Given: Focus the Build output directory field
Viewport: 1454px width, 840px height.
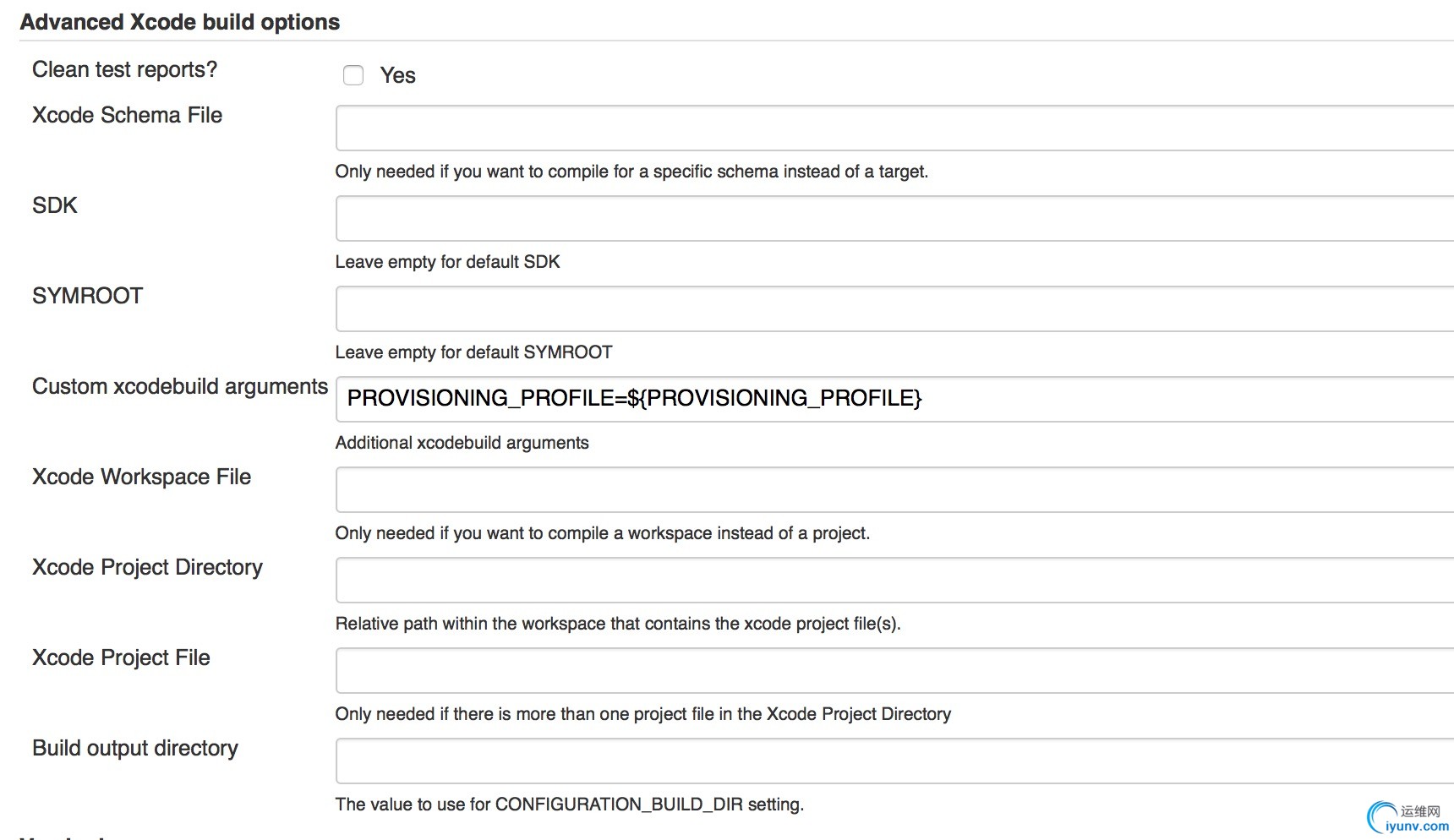Looking at the screenshot, I should coord(894,761).
